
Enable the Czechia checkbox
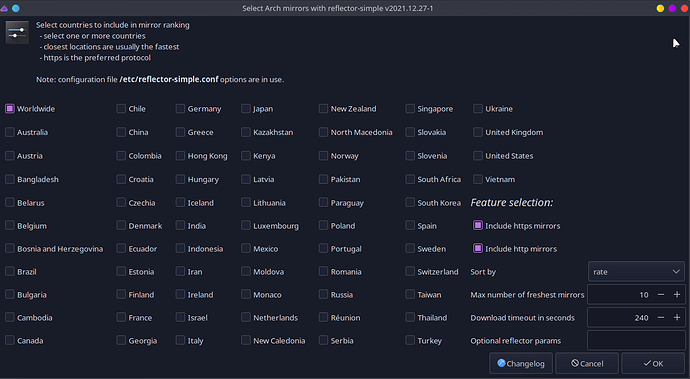point(121,202)
